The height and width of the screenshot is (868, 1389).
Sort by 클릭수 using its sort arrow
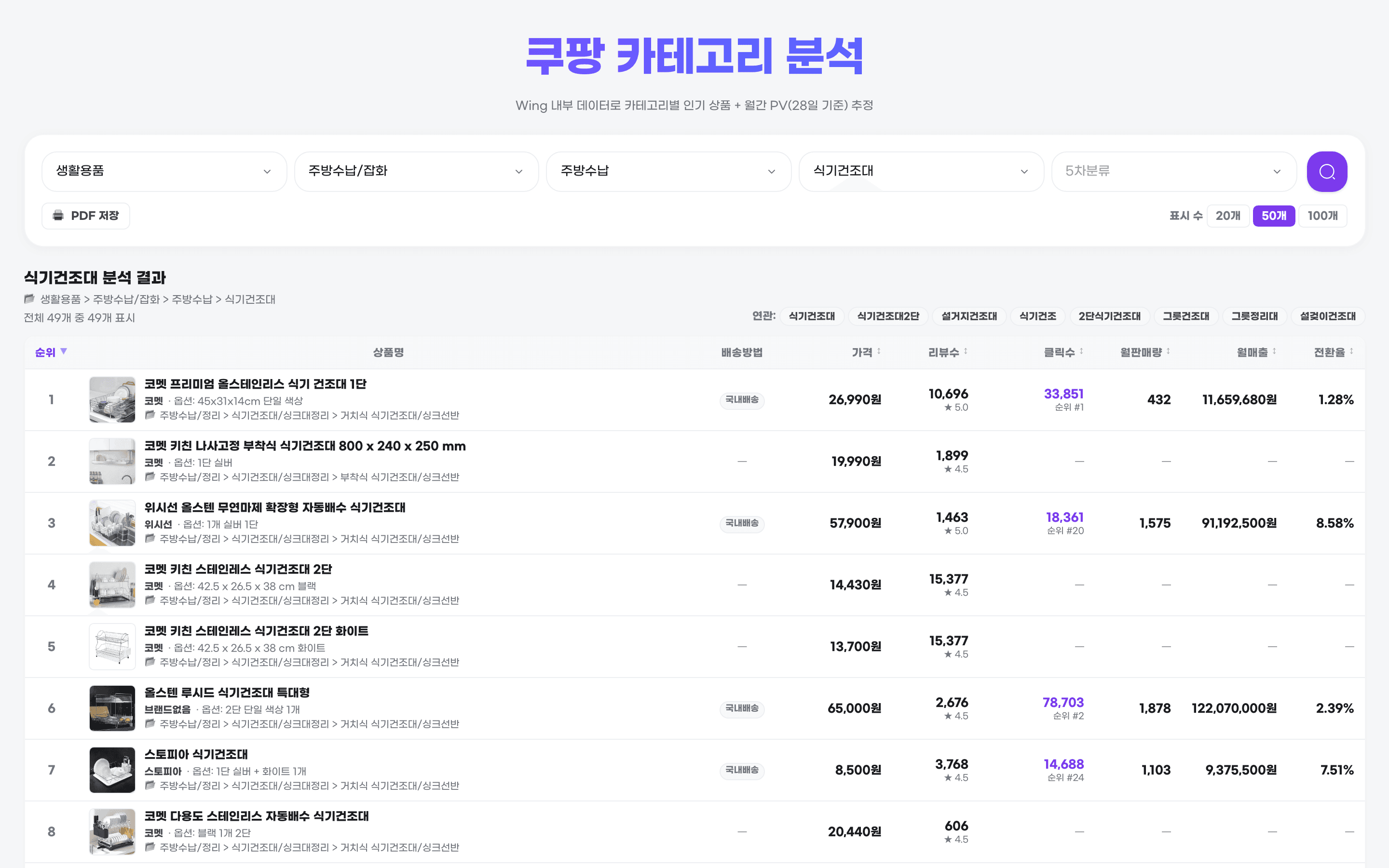(x=1081, y=352)
